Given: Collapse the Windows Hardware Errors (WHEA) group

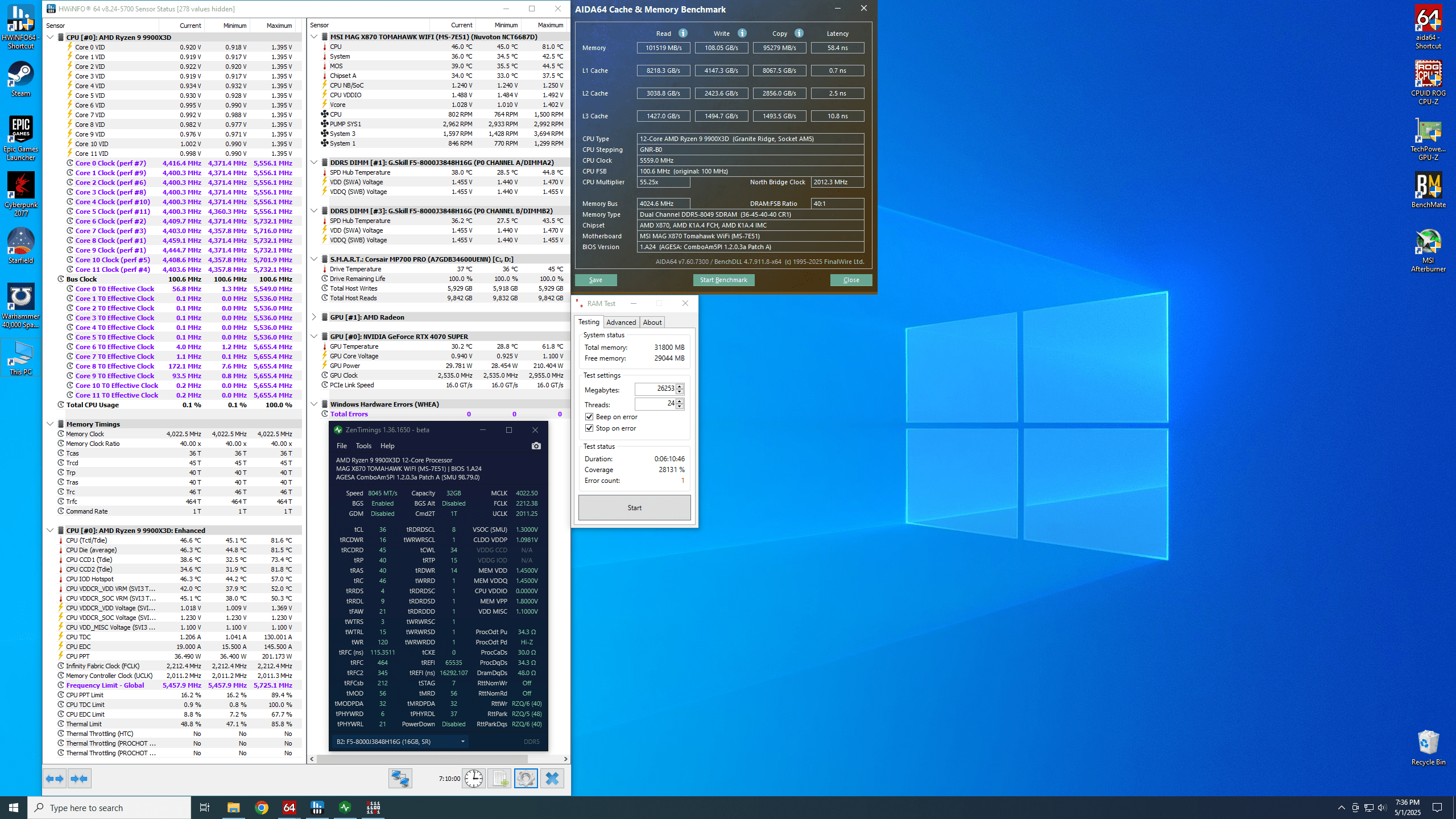Looking at the screenshot, I should [x=314, y=404].
